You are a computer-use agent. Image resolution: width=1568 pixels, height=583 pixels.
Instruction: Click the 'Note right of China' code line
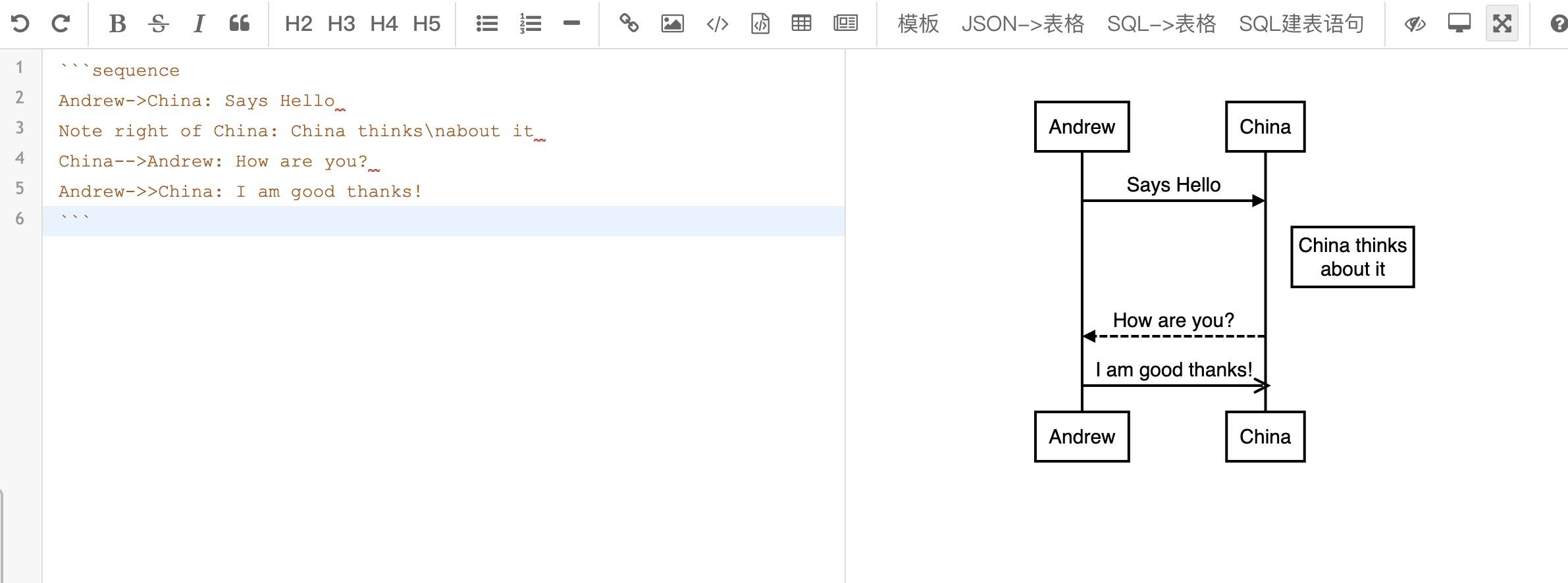click(x=296, y=130)
